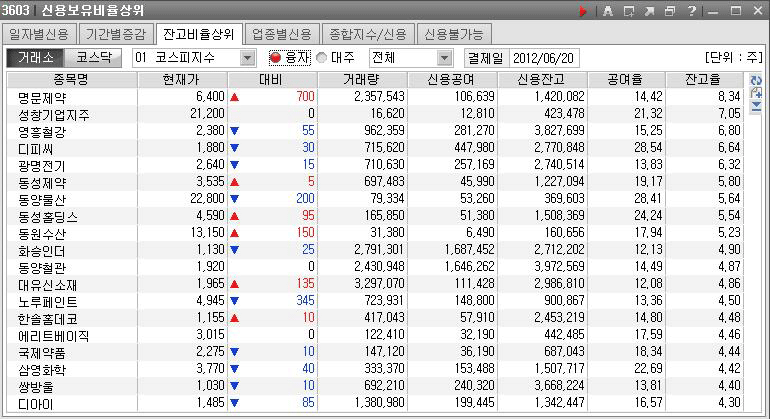770x419 pixels.
Task: Click the blue down-arrow next-page icon
Action: 756,107
